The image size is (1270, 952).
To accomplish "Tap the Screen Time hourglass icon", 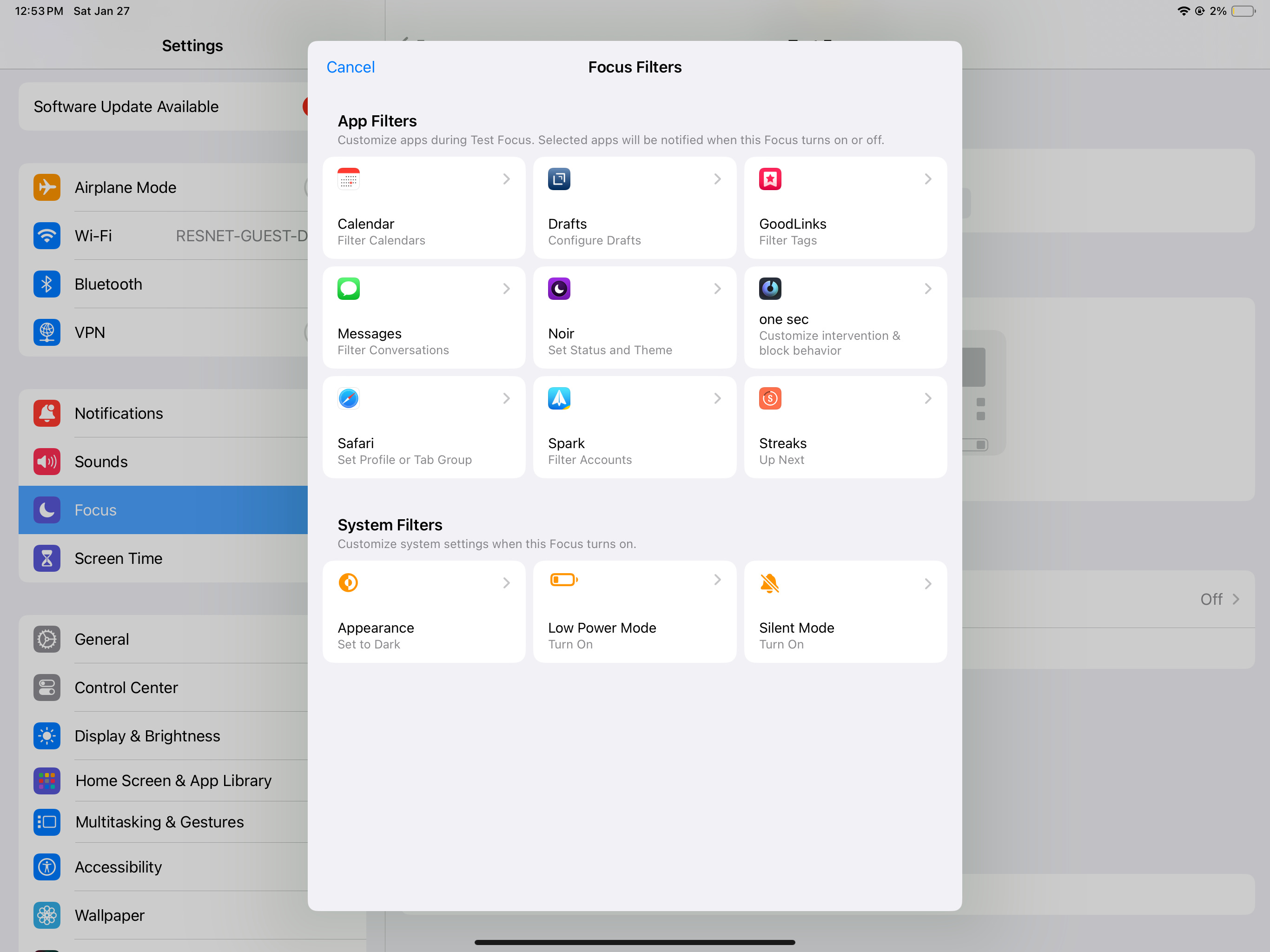I will point(47,558).
